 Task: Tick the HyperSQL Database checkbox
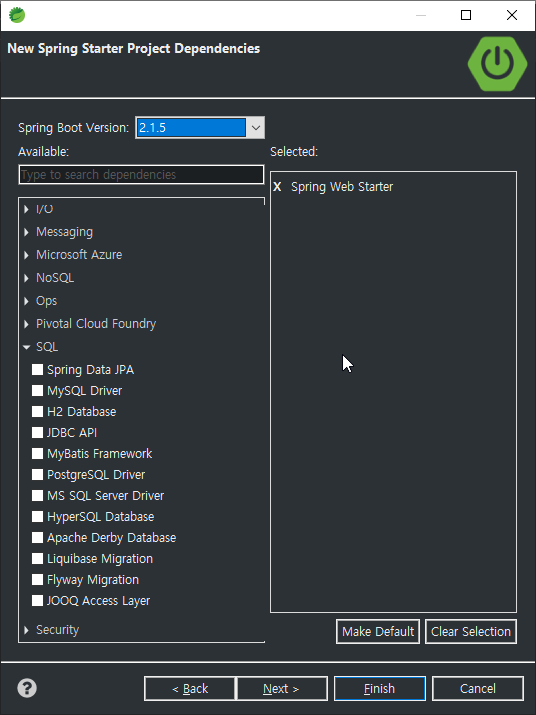(x=37, y=516)
